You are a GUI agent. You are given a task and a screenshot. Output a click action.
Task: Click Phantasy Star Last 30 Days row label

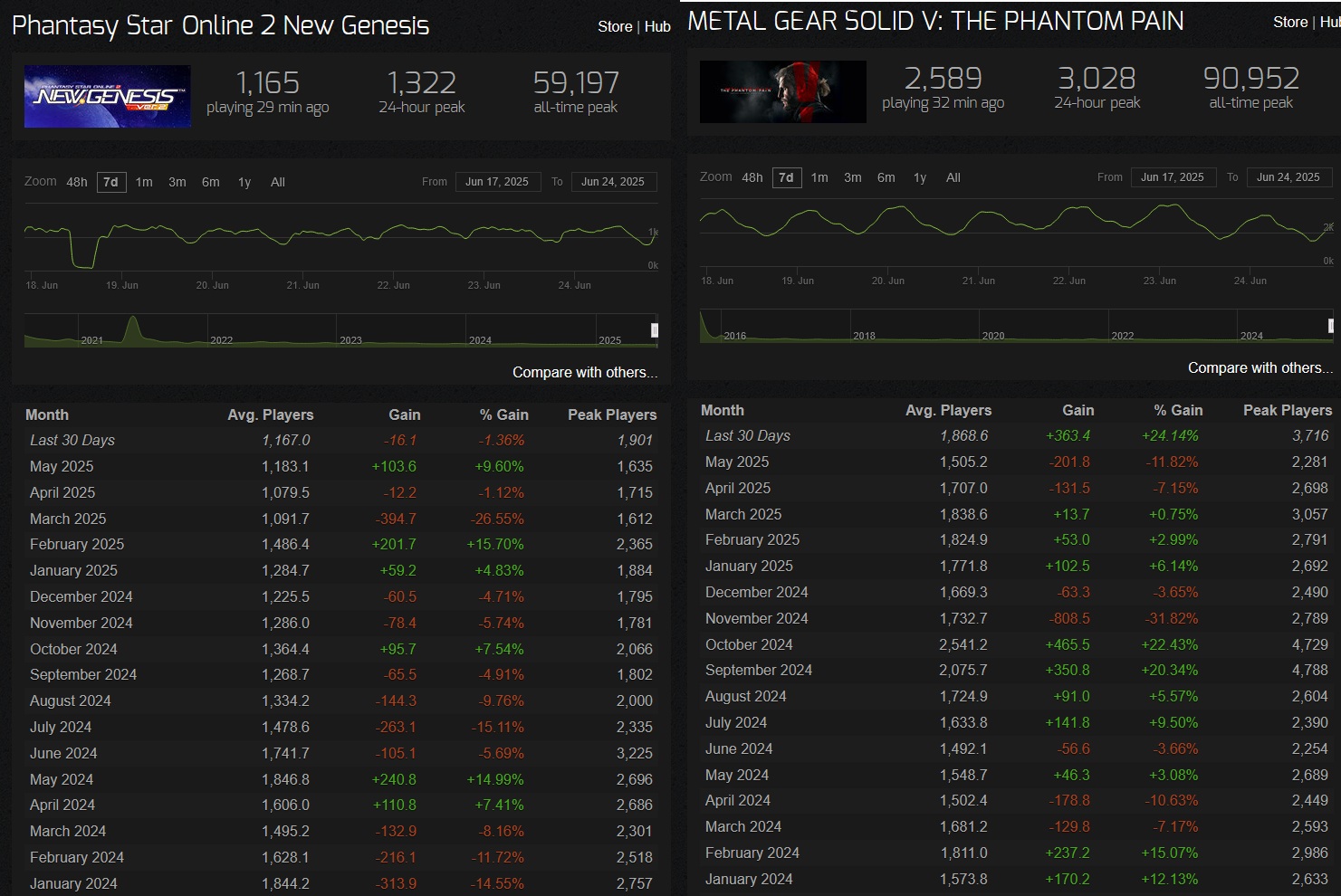click(x=72, y=440)
